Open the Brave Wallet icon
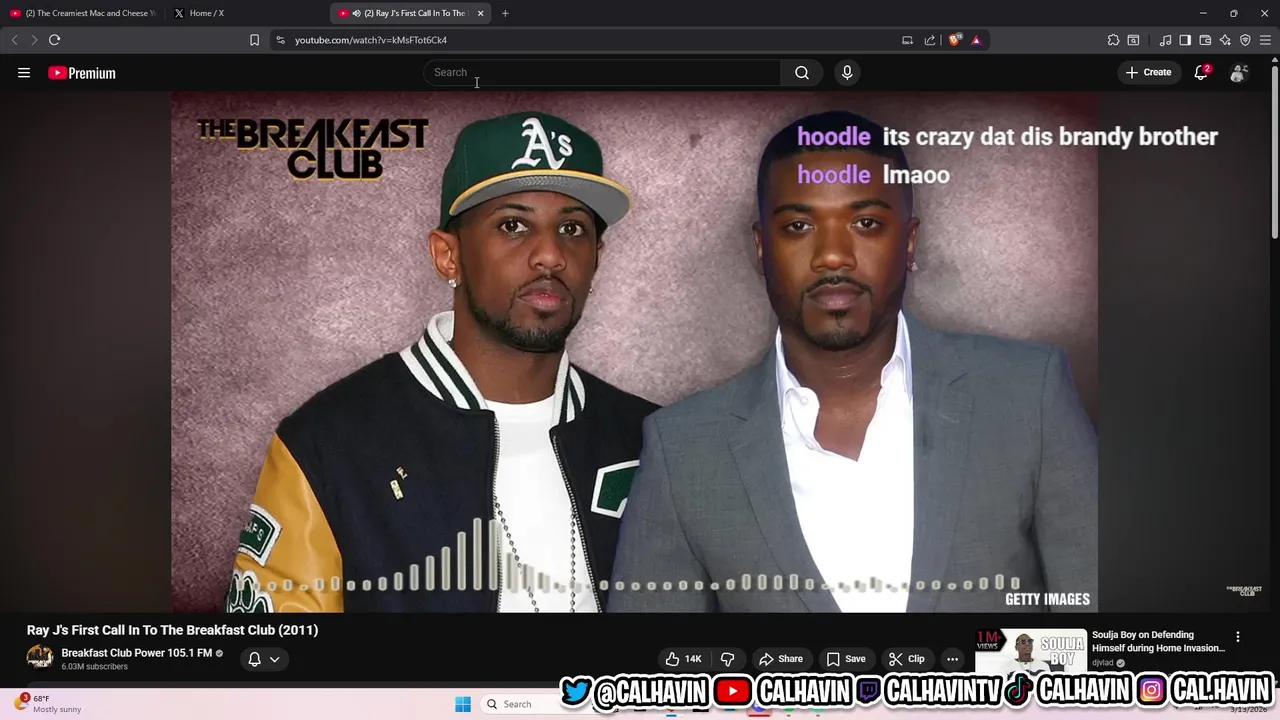 click(x=1205, y=40)
